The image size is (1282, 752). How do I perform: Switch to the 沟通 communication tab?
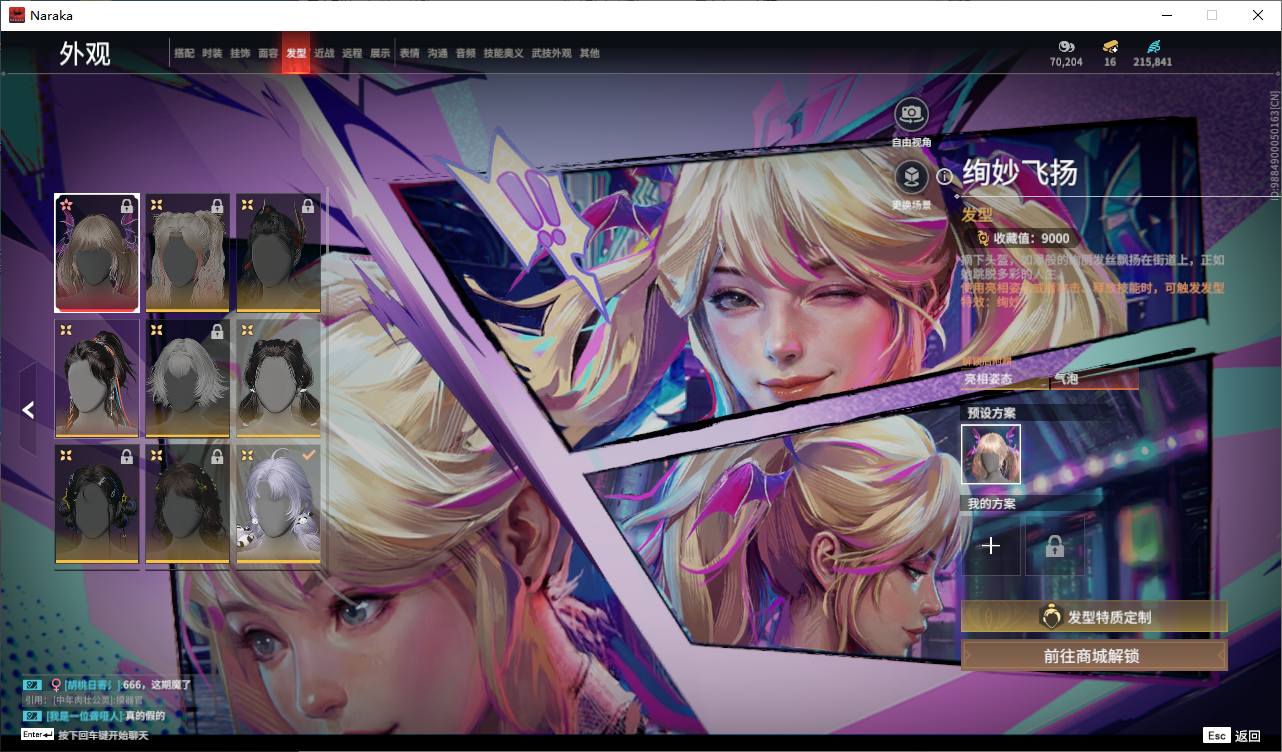(x=438, y=53)
